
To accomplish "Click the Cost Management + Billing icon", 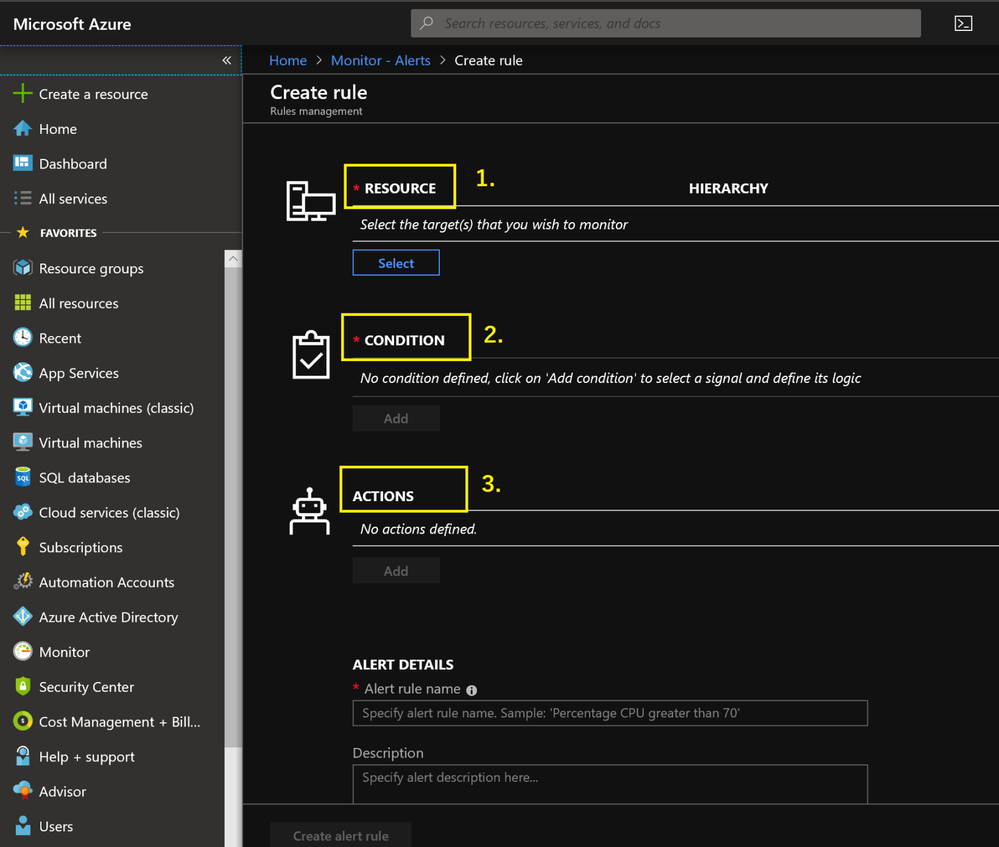I will pos(22,721).
